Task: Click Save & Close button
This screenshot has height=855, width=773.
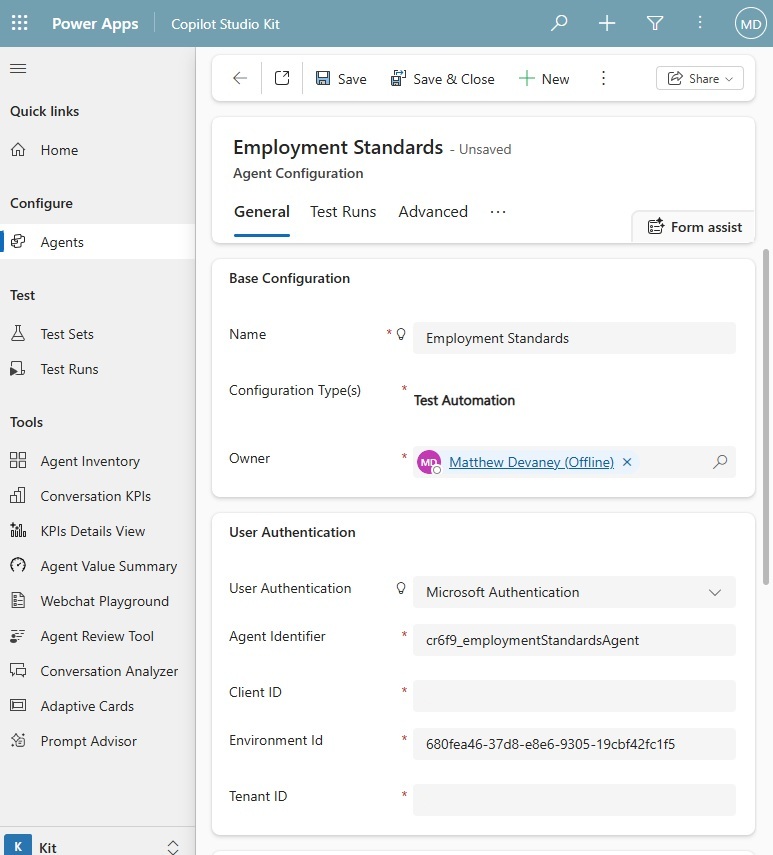Action: (x=442, y=79)
